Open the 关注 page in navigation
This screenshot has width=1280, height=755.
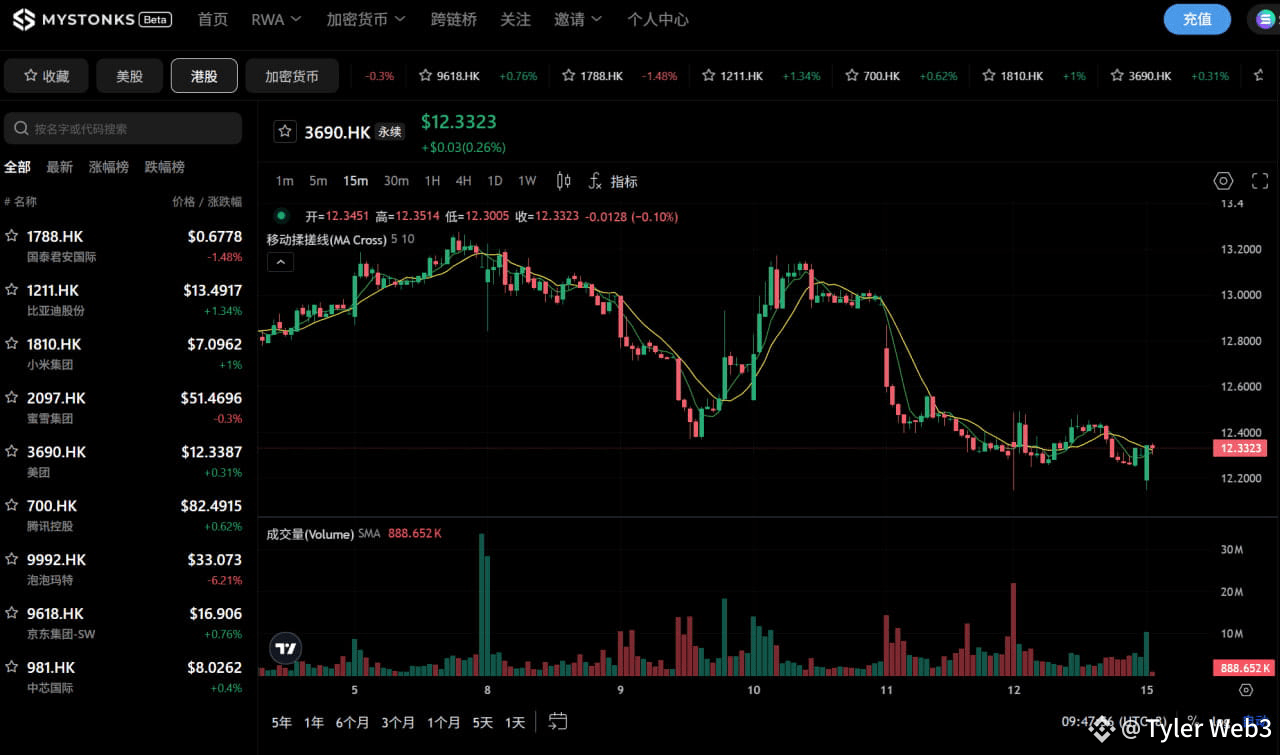(x=516, y=19)
